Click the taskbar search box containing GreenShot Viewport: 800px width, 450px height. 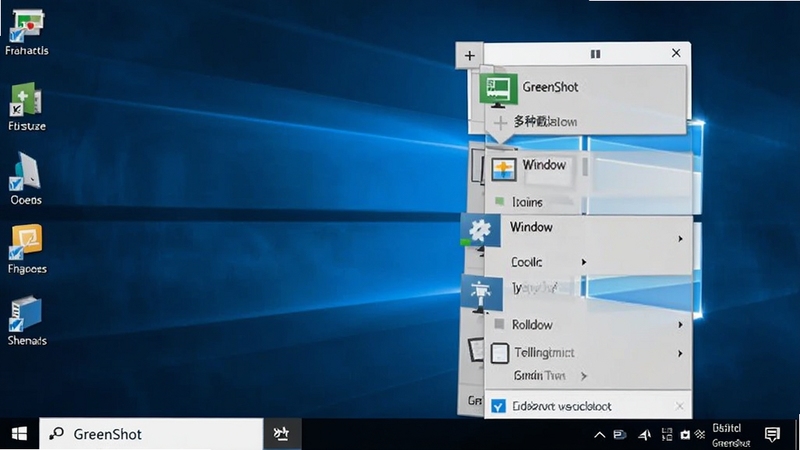pyautogui.click(x=151, y=434)
